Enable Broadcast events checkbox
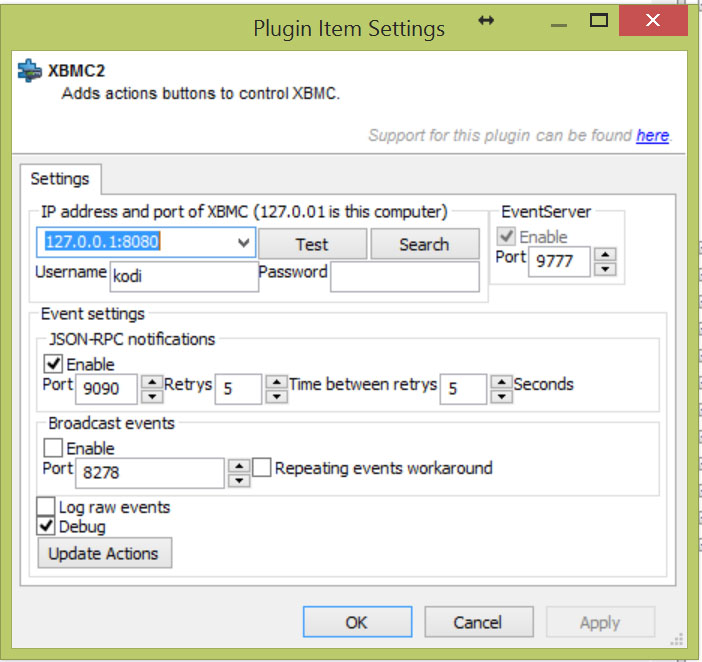This screenshot has height=662, width=702. point(53,447)
